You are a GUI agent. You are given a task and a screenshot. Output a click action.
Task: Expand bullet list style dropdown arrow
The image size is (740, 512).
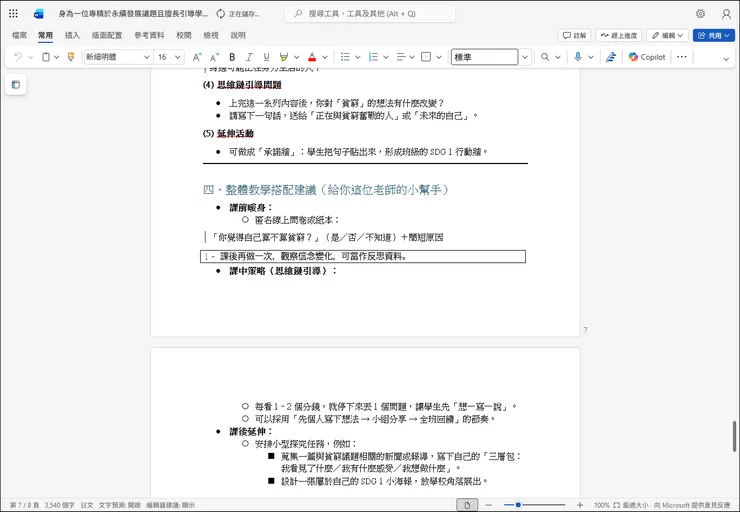point(358,57)
